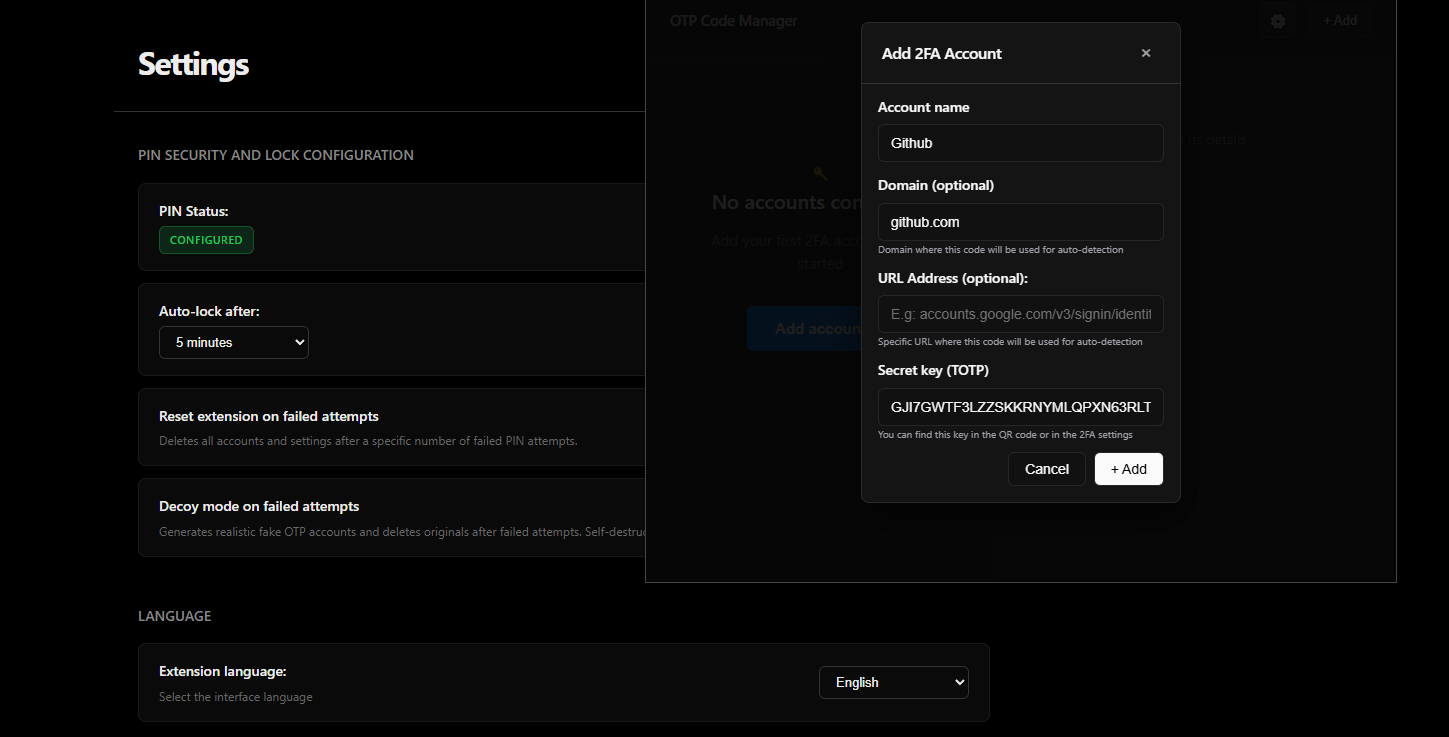Viewport: 1449px width, 737px height.
Task: Expand the Extension language dropdown
Action: [x=893, y=682]
